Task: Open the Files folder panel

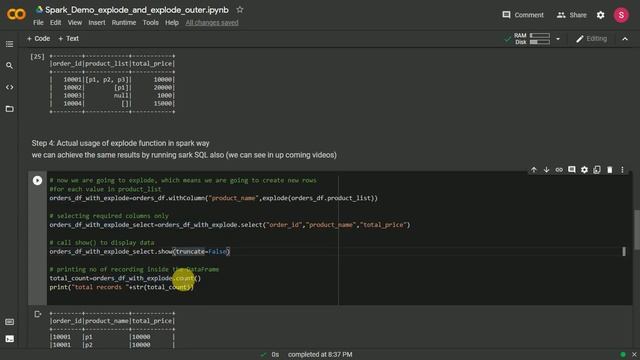Action: click(9, 109)
